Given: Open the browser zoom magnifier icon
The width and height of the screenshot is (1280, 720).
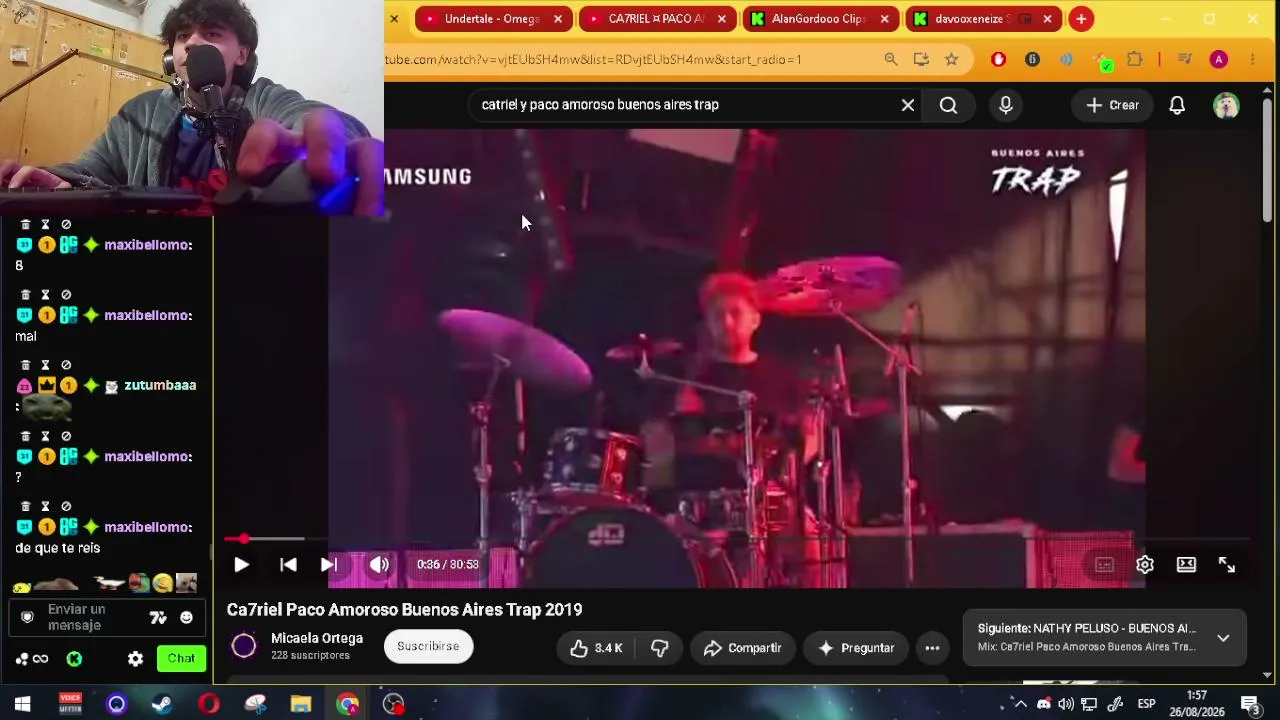Looking at the screenshot, I should [x=891, y=60].
